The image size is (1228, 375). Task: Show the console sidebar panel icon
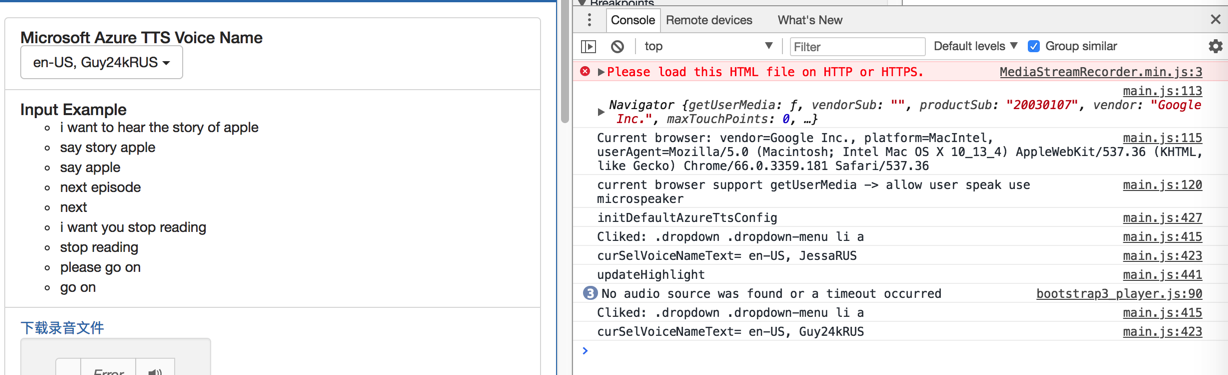click(x=589, y=46)
